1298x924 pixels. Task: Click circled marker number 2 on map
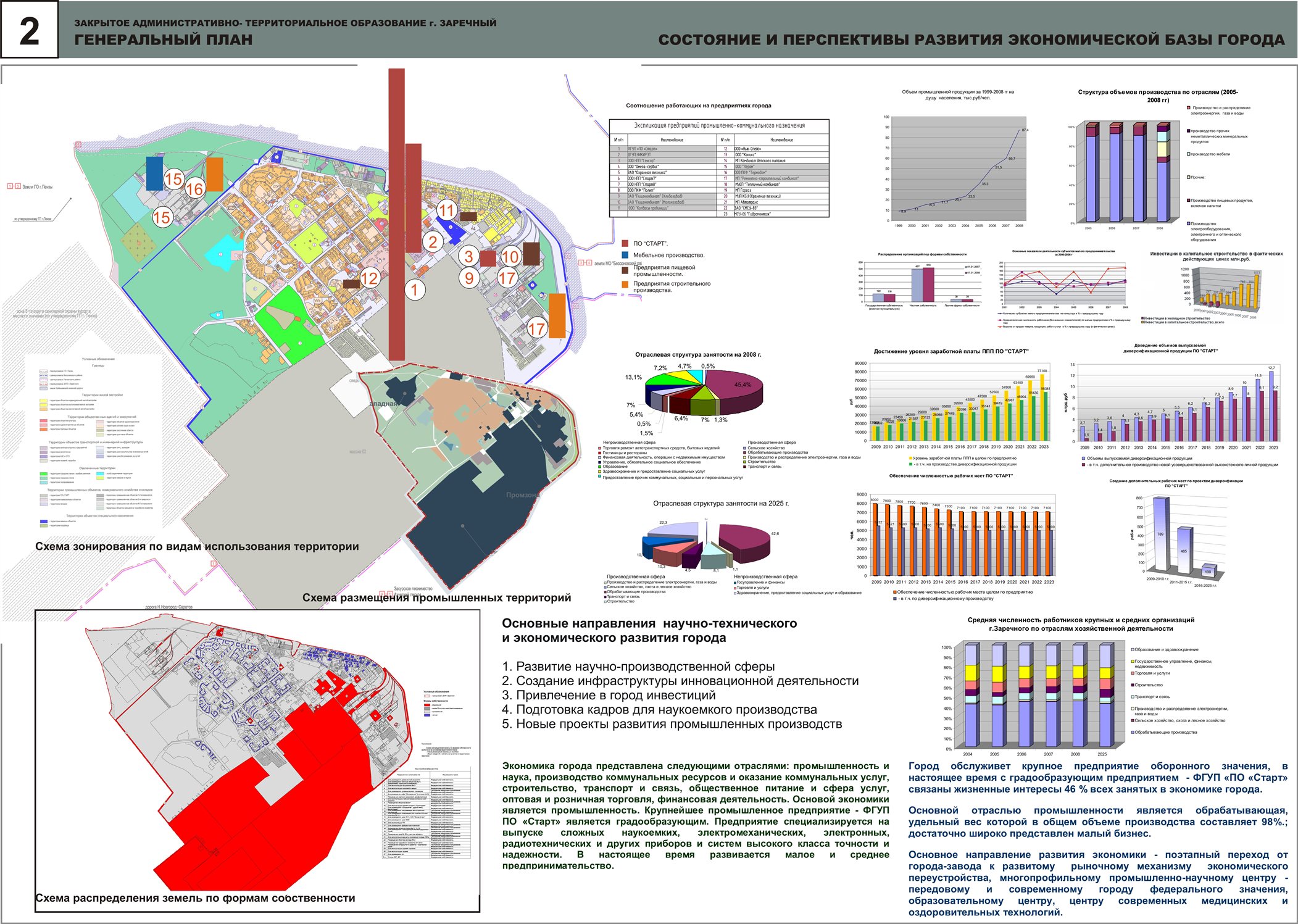[x=433, y=242]
